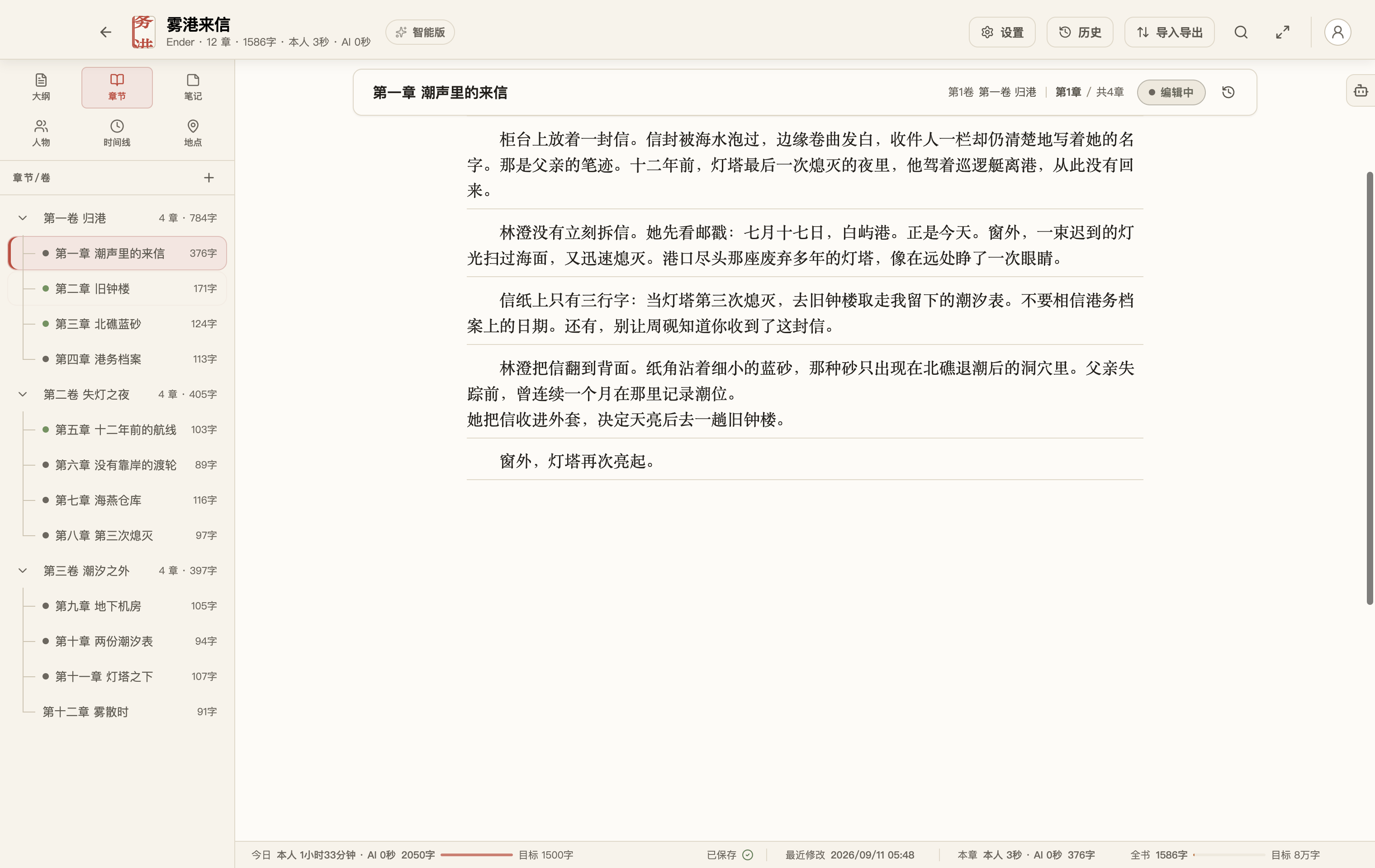Collapse the 第一卷 归港 volume
This screenshot has width=1375, height=868.
click(23, 218)
